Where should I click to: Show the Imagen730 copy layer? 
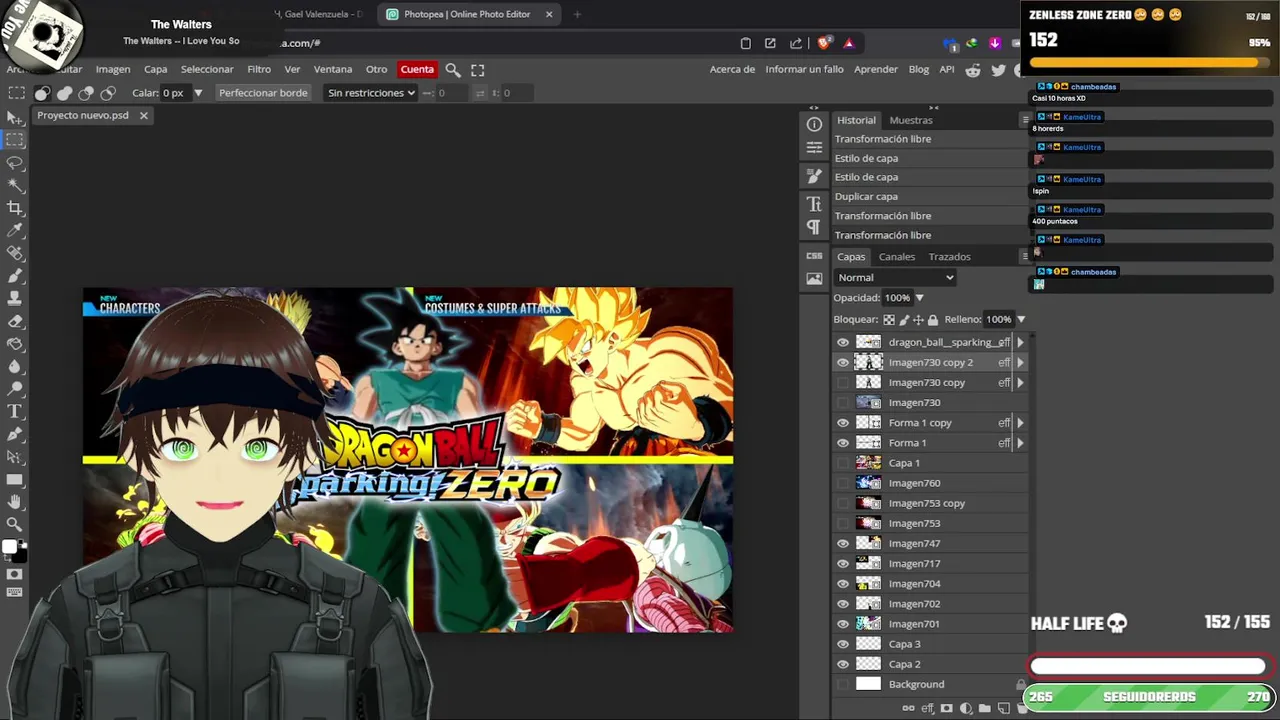pyautogui.click(x=843, y=382)
